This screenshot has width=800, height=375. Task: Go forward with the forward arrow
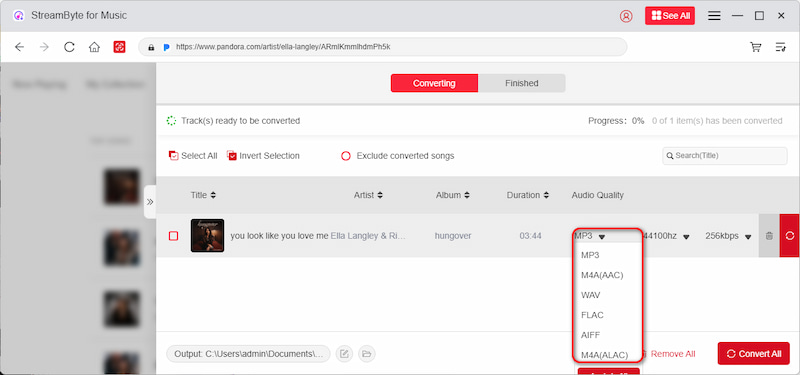44,47
